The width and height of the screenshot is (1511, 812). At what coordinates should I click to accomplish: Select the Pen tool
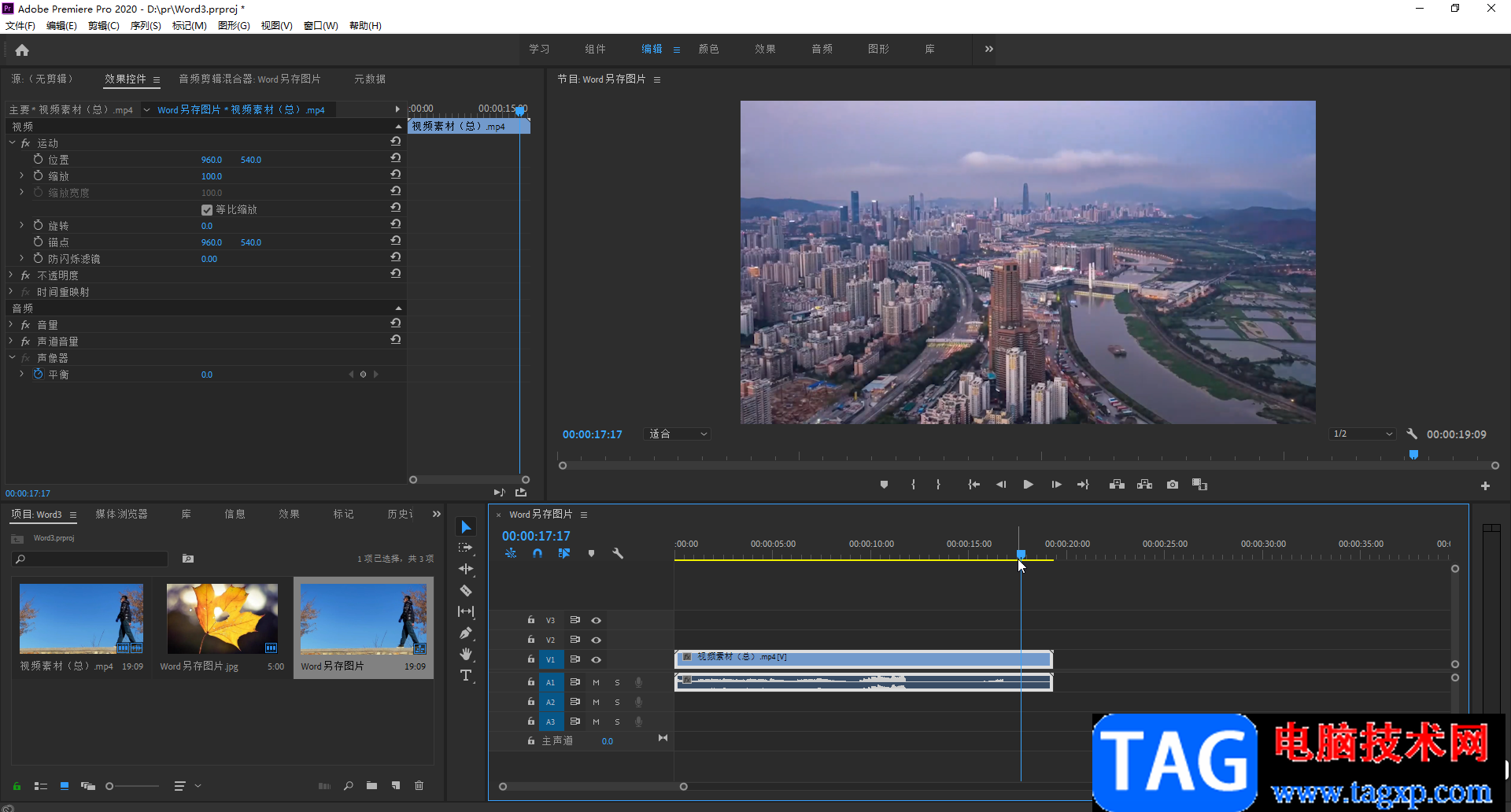[466, 633]
